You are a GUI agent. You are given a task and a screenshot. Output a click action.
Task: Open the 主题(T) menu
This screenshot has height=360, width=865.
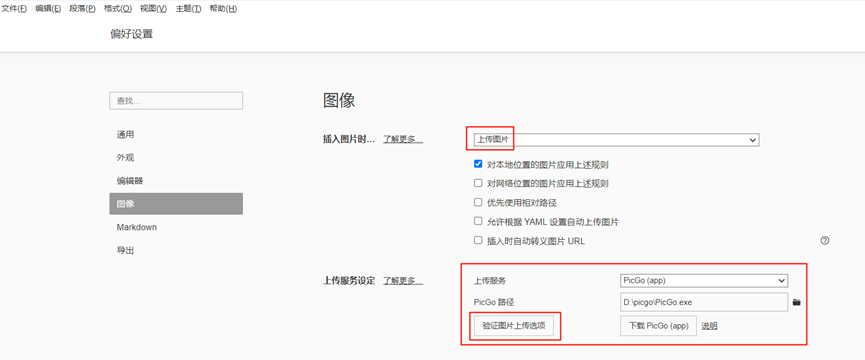point(189,9)
